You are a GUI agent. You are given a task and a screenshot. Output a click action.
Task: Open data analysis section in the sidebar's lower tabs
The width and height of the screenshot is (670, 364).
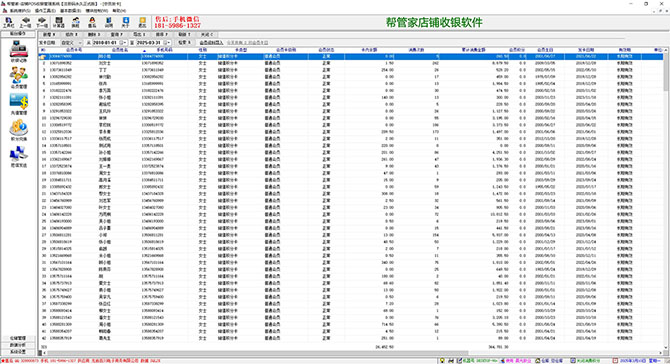(x=18, y=345)
